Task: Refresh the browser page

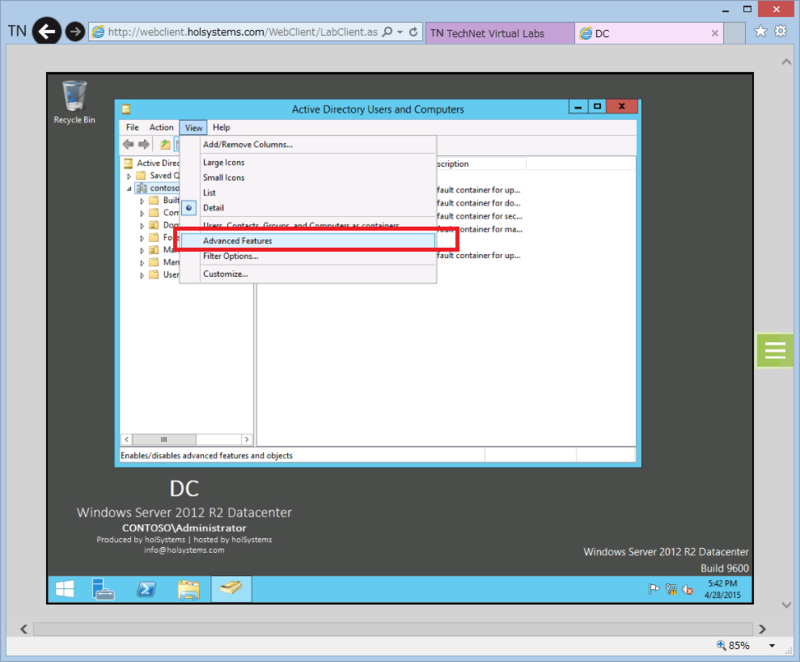Action: (414, 32)
